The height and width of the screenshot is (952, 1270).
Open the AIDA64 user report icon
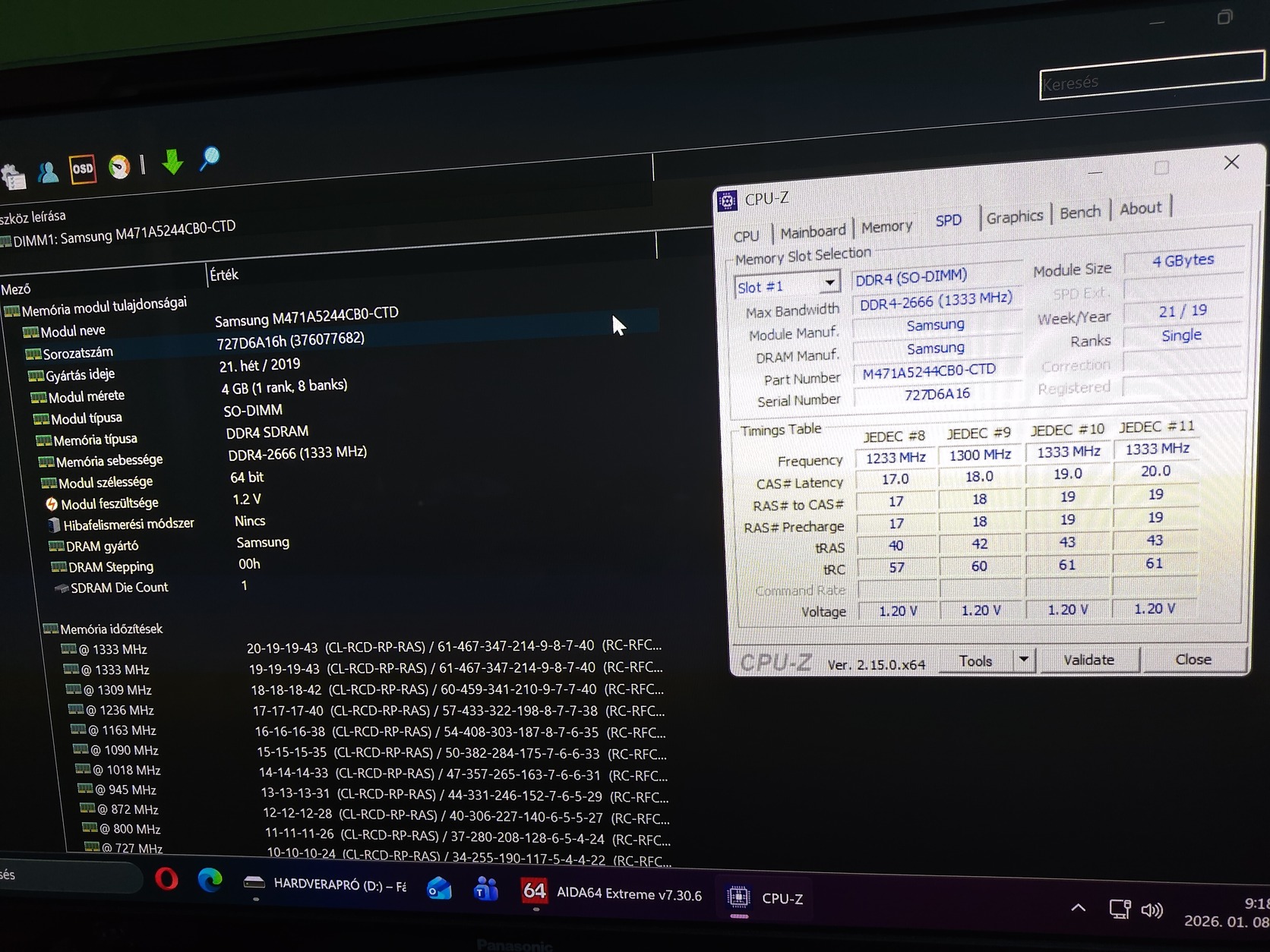click(x=48, y=173)
